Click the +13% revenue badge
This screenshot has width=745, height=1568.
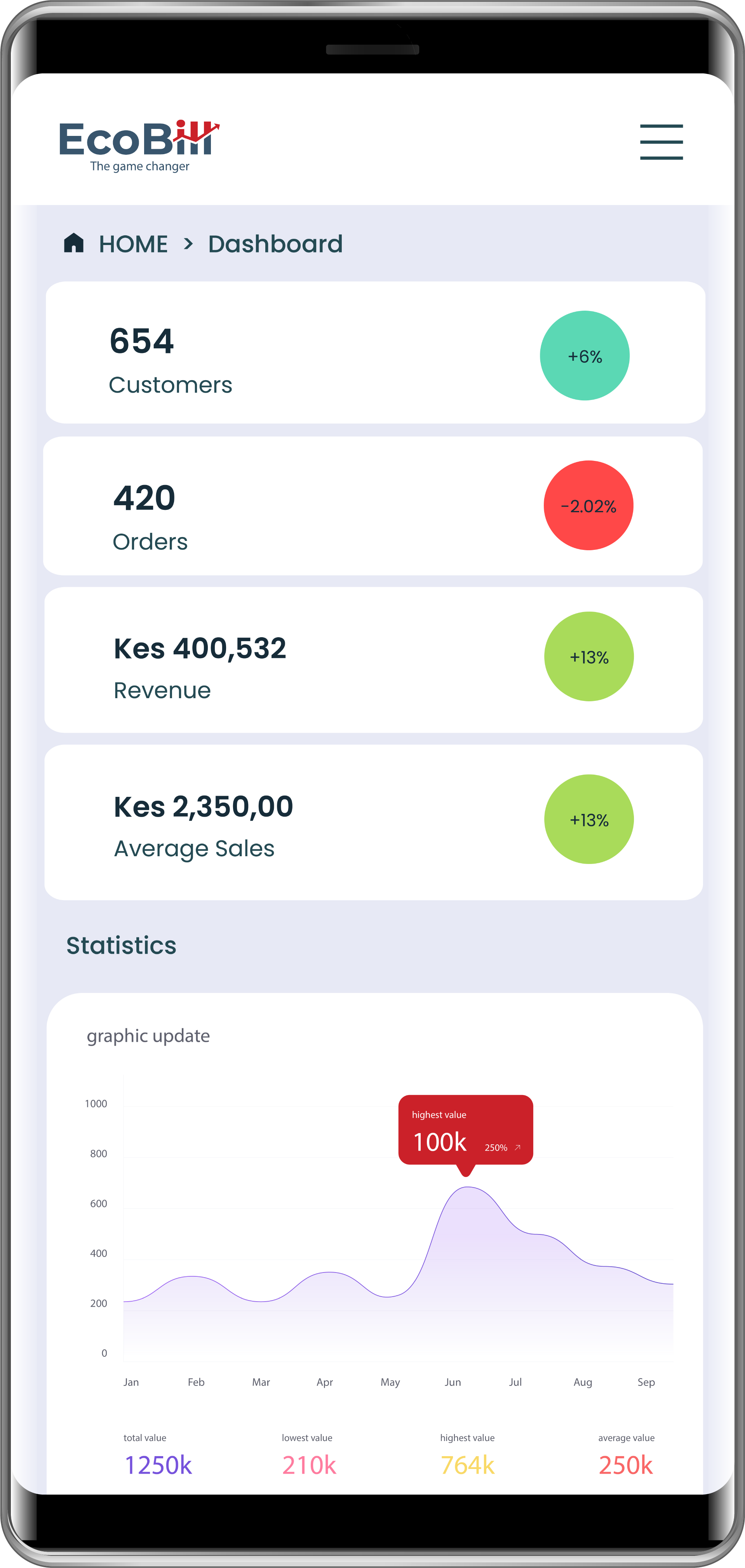click(588, 656)
